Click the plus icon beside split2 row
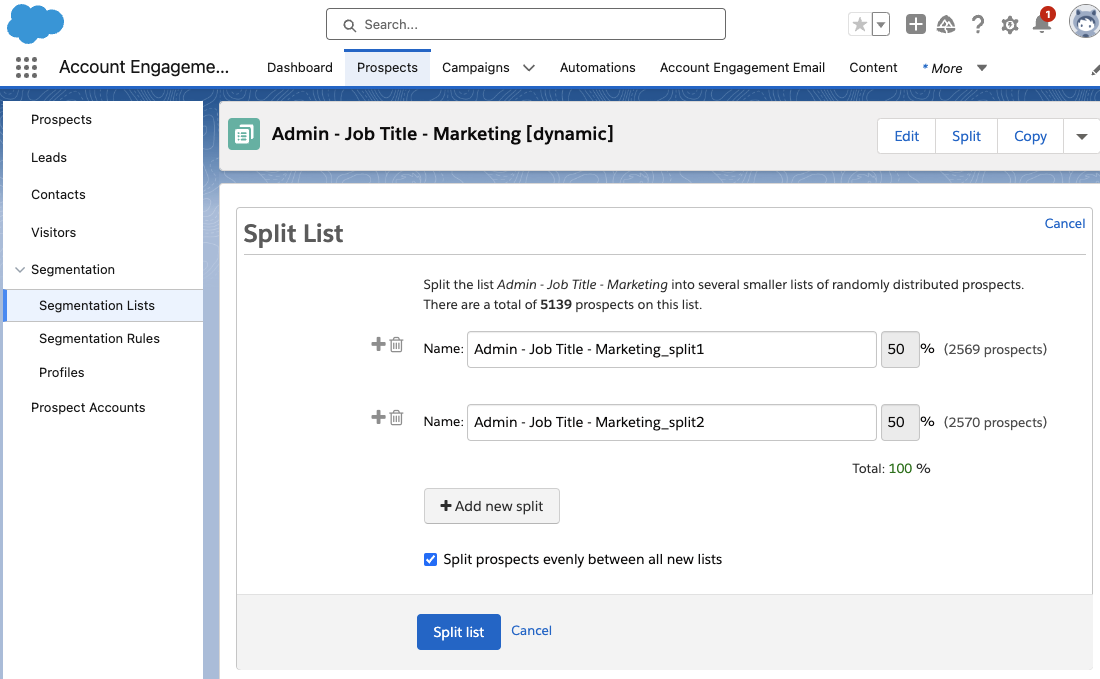1100x679 pixels. click(x=378, y=417)
